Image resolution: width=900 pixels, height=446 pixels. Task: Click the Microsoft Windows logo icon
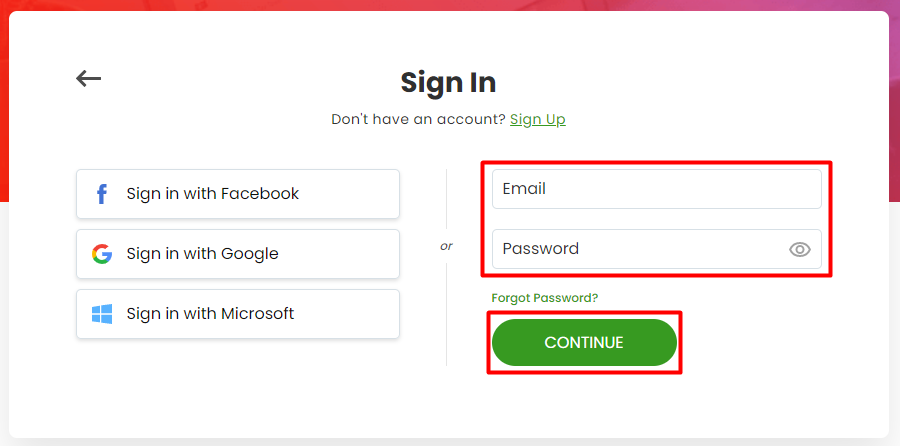click(102, 314)
